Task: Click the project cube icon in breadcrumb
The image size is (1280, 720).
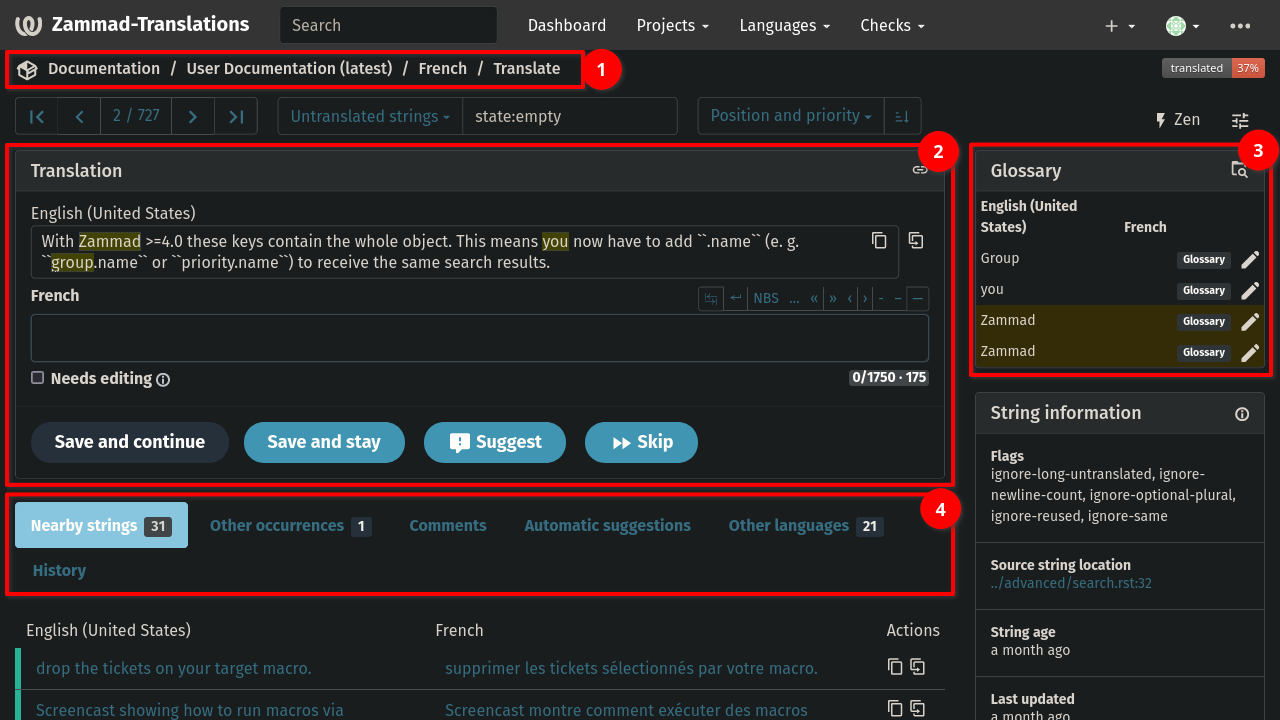Action: pyautogui.click(x=27, y=69)
